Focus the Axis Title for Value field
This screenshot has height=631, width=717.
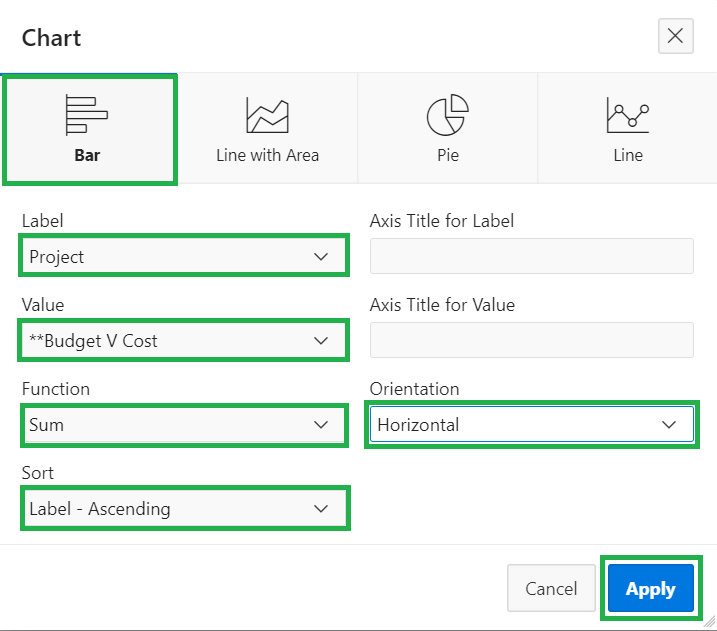tap(531, 341)
